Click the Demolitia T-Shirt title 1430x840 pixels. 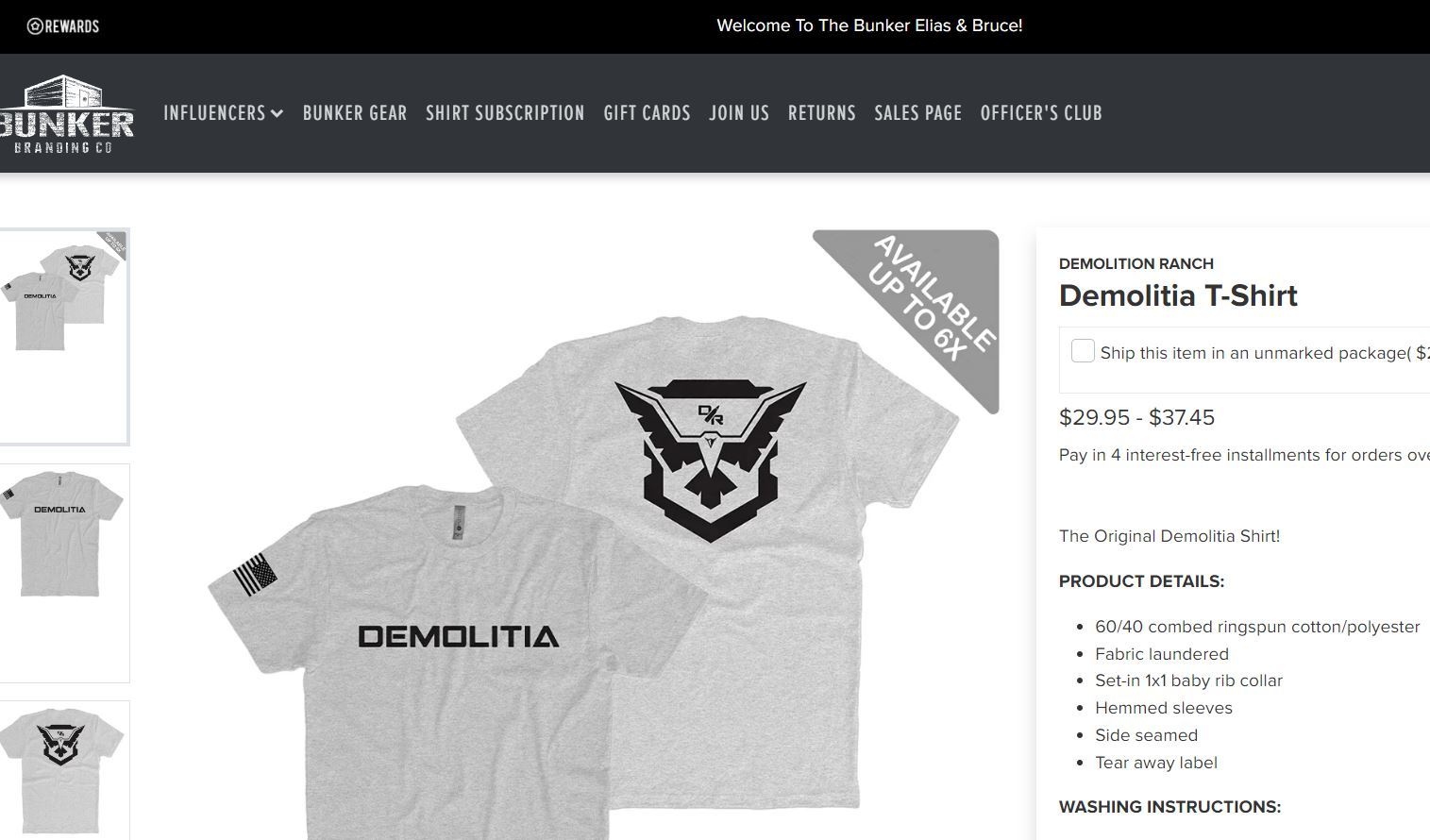click(x=1178, y=295)
